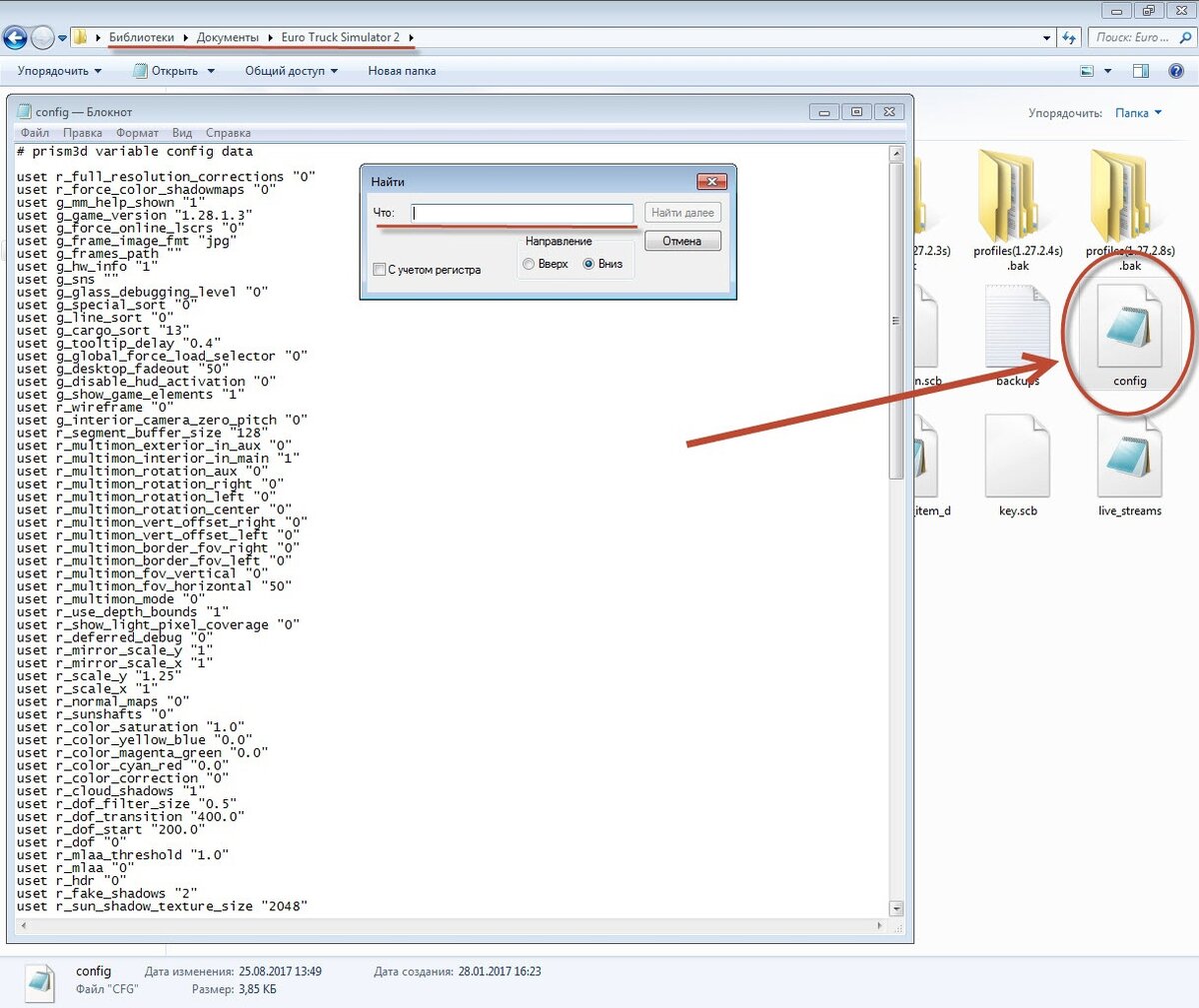Viewport: 1199px width, 1008px height.
Task: Click Notepad horizontal scrollbar right arrow
Action: coord(879,925)
